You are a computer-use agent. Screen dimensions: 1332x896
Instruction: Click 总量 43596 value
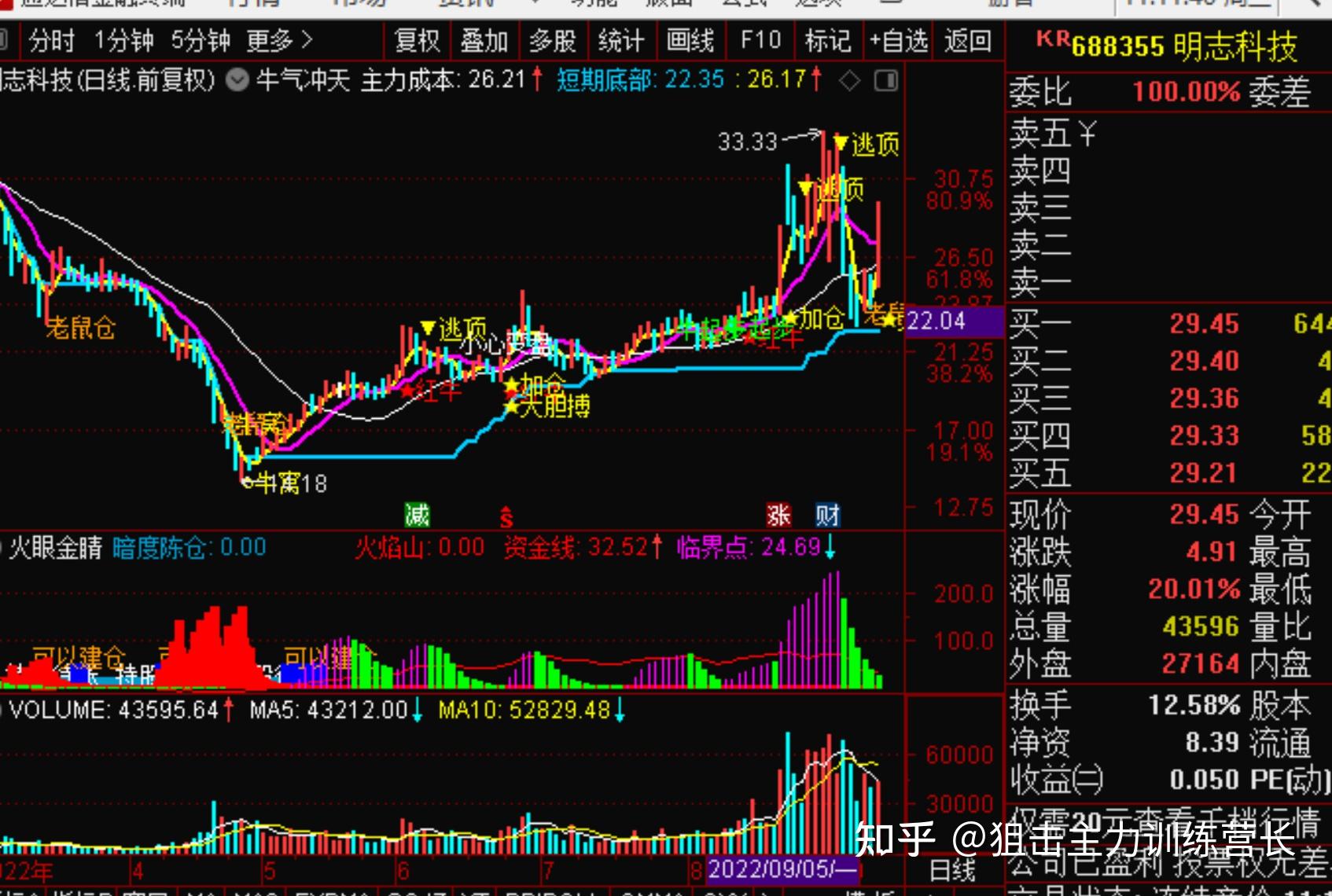[1201, 626]
